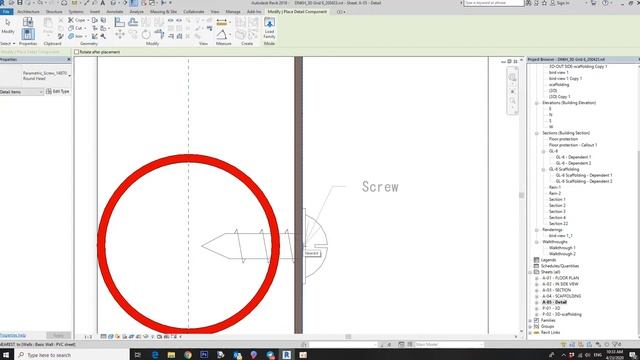This screenshot has width=640, height=360.
Task: Collapse the Walkthroughs node
Action: coord(537,242)
